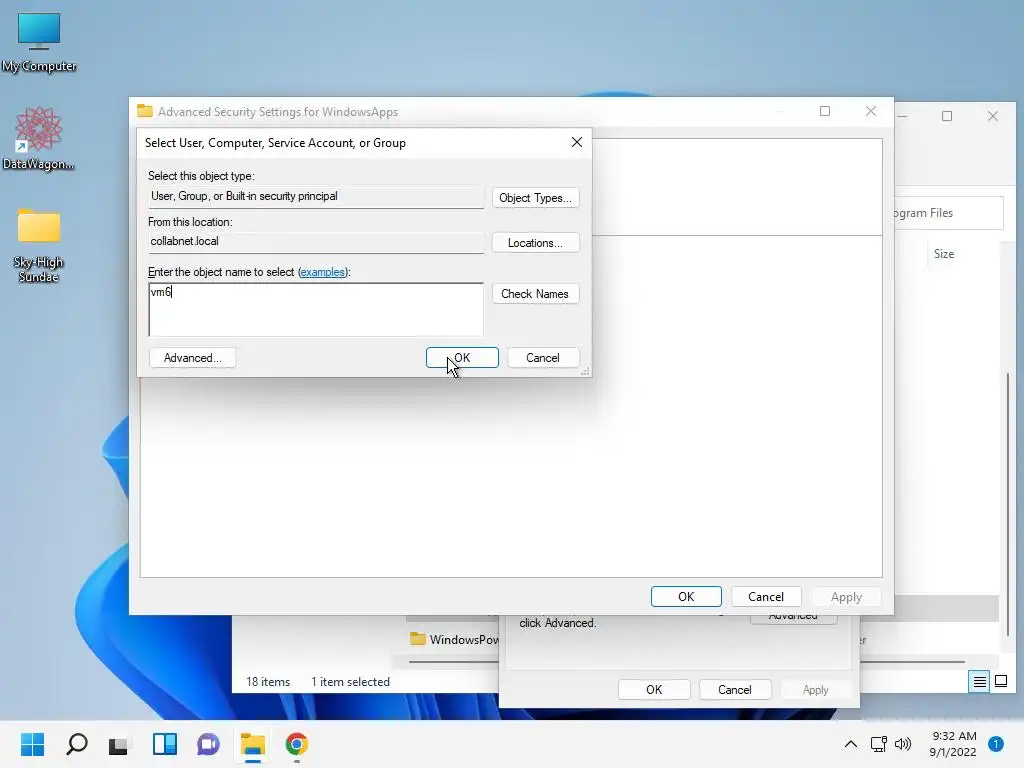The height and width of the screenshot is (768, 1024).
Task: Switch Explorer to details view icon
Action: click(980, 682)
